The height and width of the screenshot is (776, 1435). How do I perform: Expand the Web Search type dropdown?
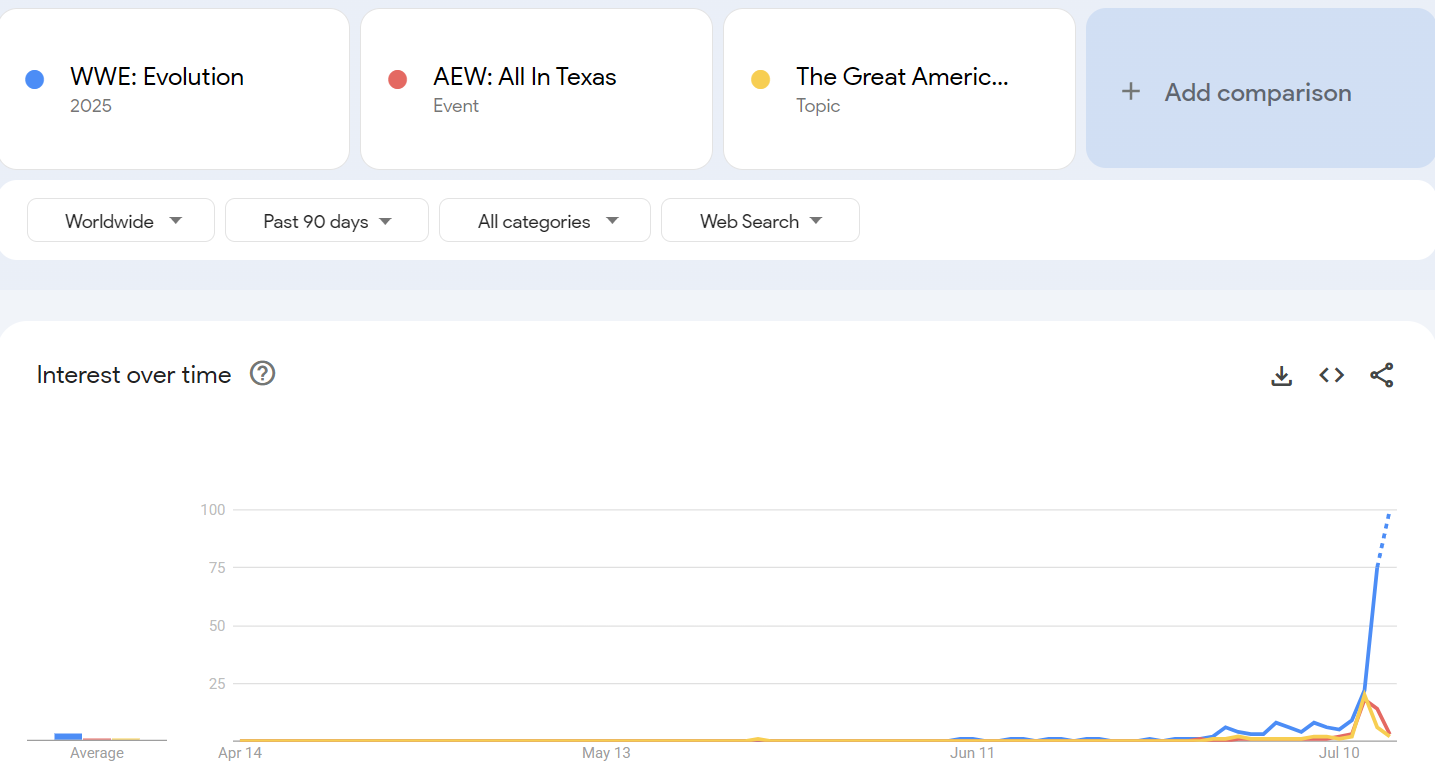760,221
